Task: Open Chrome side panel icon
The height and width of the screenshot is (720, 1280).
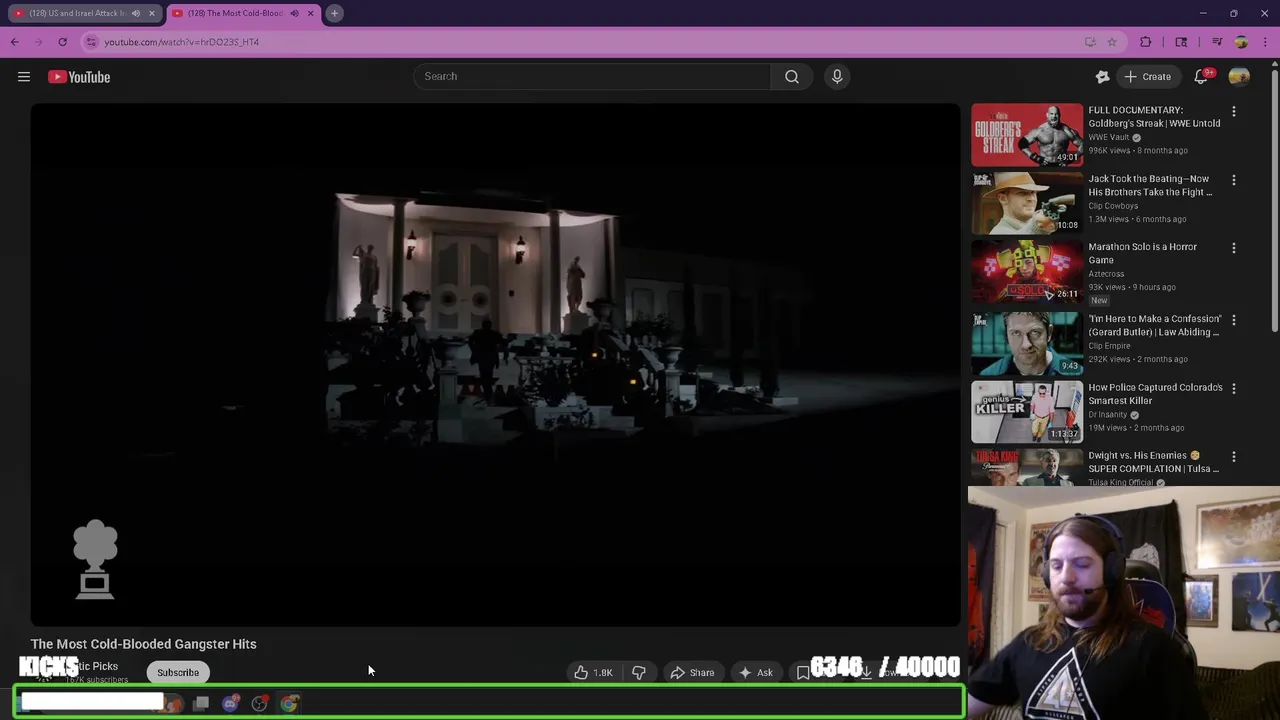Action: [1181, 42]
